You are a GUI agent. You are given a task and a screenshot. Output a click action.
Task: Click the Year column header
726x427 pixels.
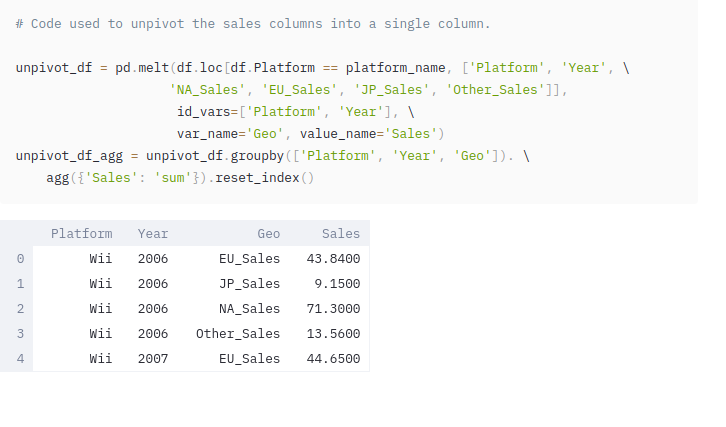point(153,234)
